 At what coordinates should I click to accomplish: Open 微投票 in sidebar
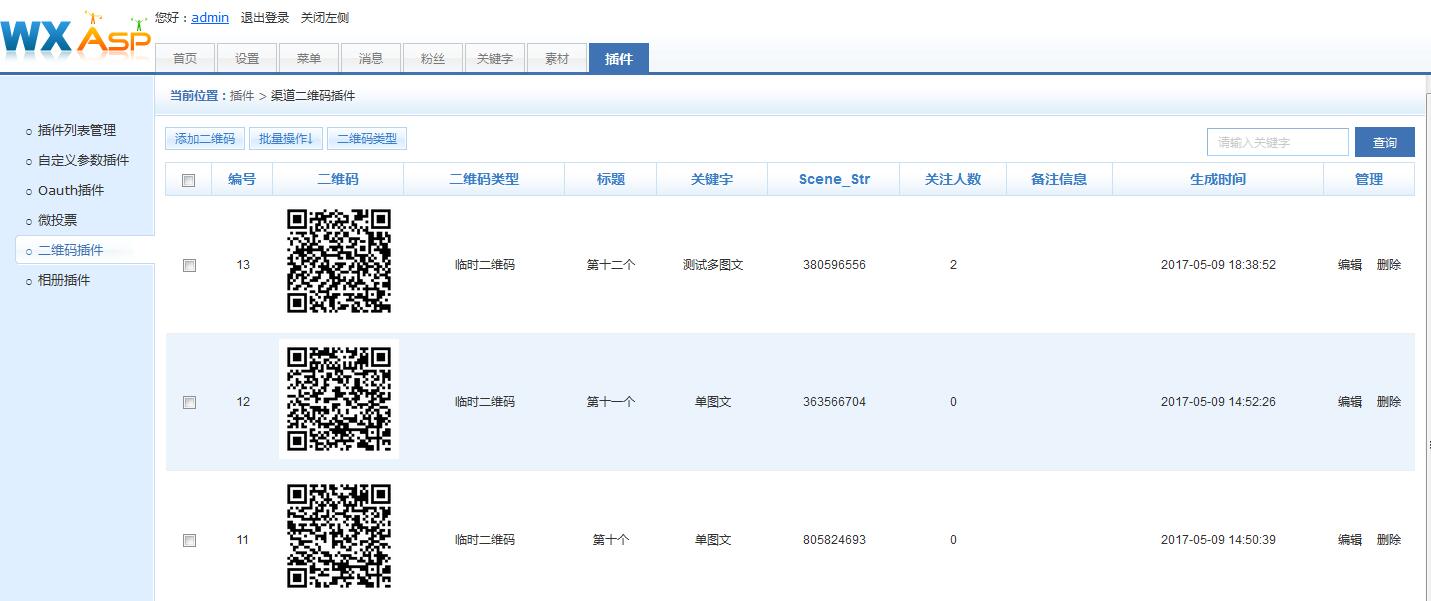click(57, 220)
